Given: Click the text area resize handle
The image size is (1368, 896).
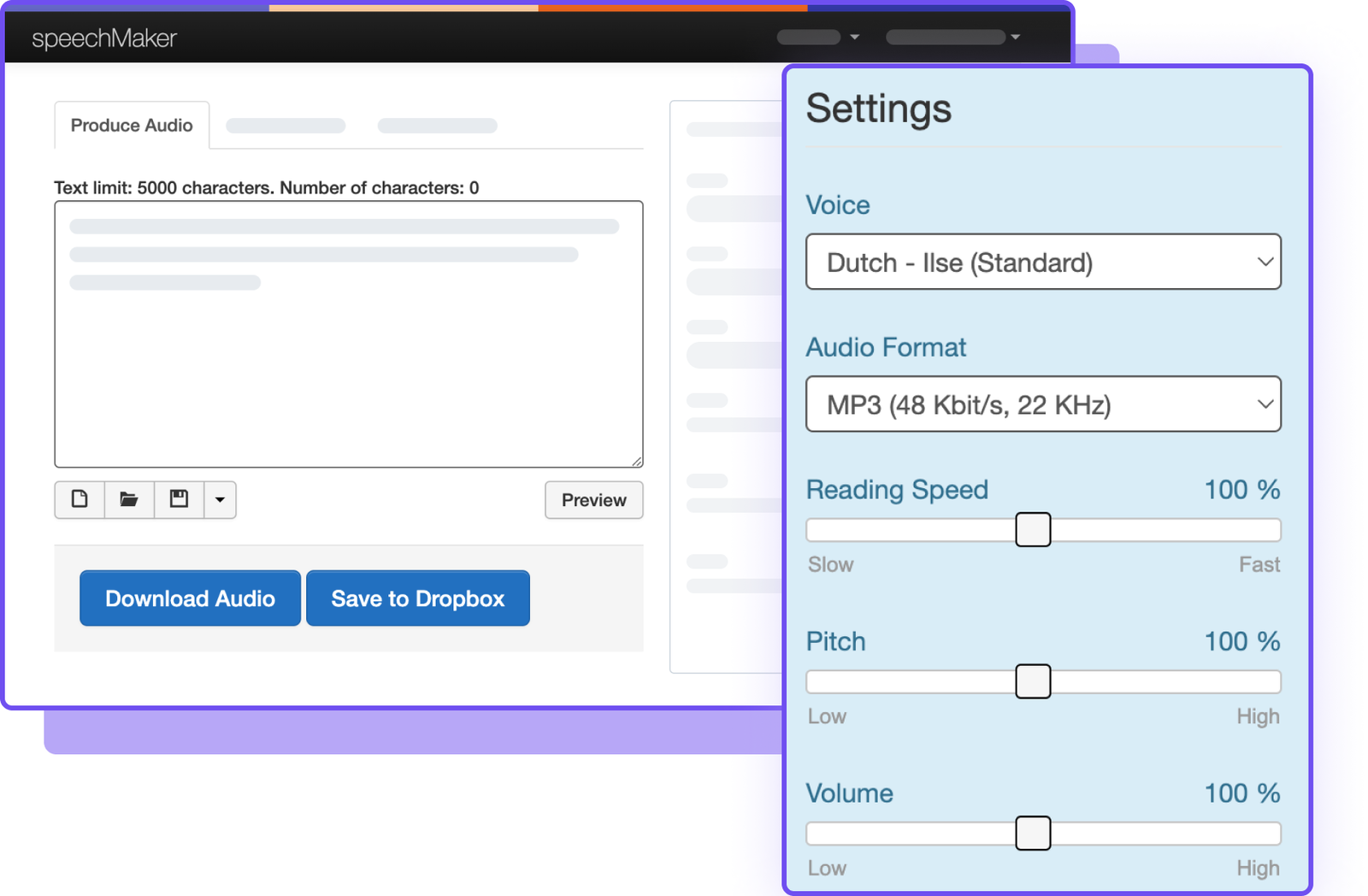Looking at the screenshot, I should click(x=637, y=461).
